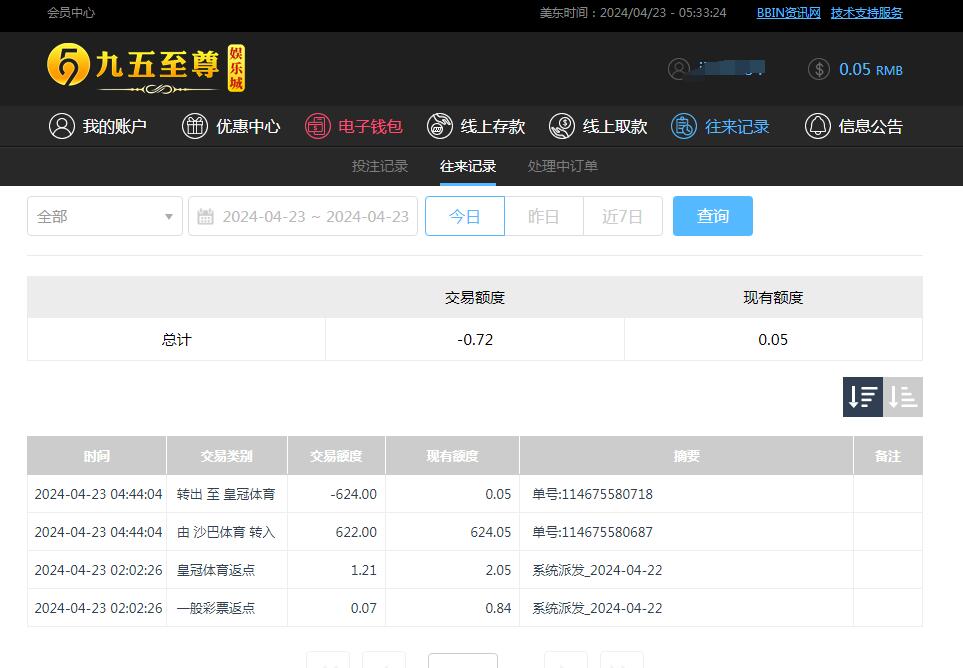Click the dollar balance icon
The width and height of the screenshot is (963, 668).
click(819, 69)
